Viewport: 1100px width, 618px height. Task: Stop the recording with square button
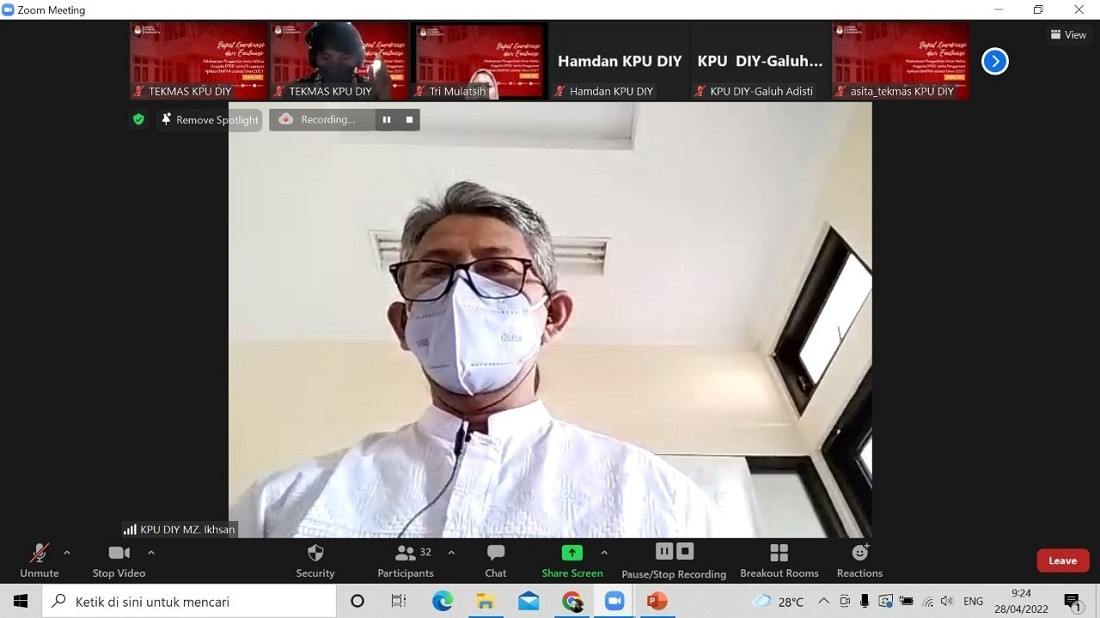click(x=409, y=120)
